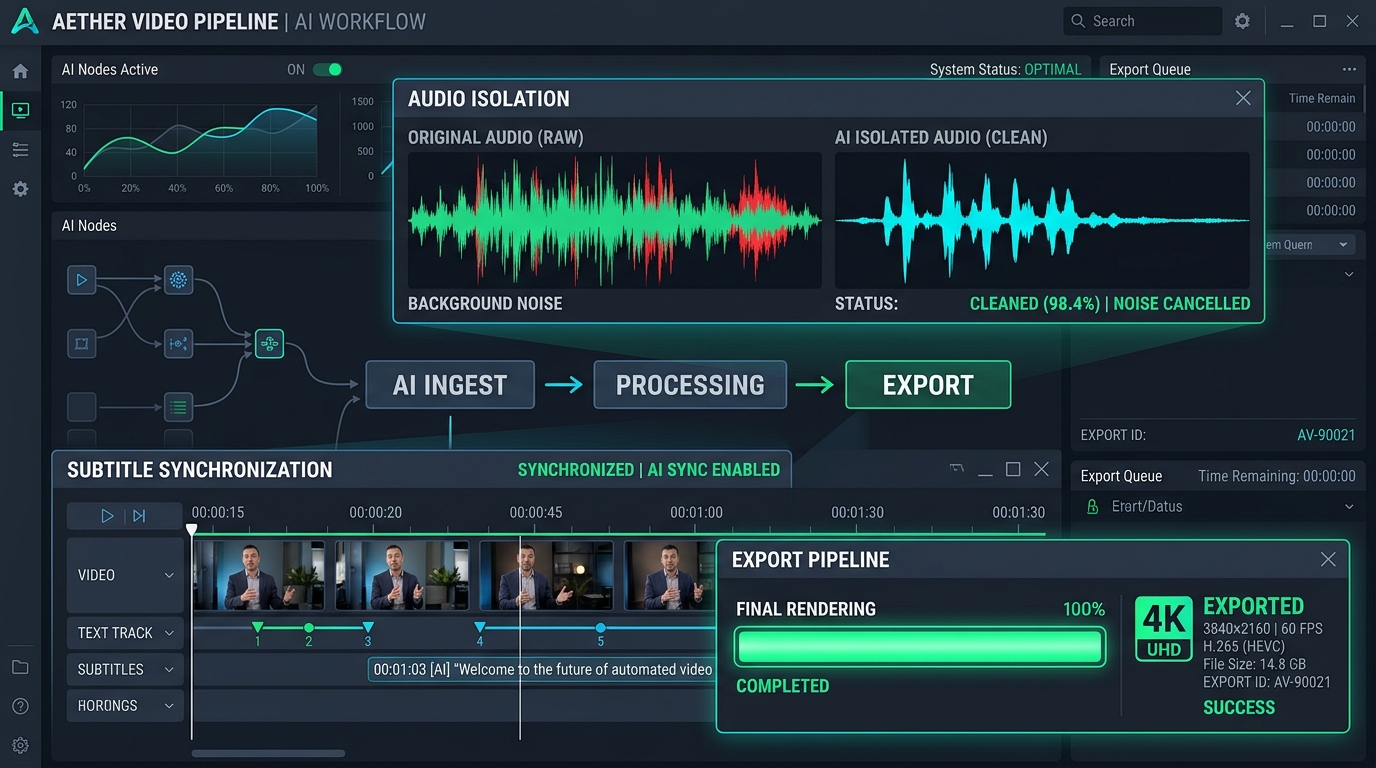Expand the SUBTITLES track dropdown
The image size is (1376, 768).
(x=169, y=670)
